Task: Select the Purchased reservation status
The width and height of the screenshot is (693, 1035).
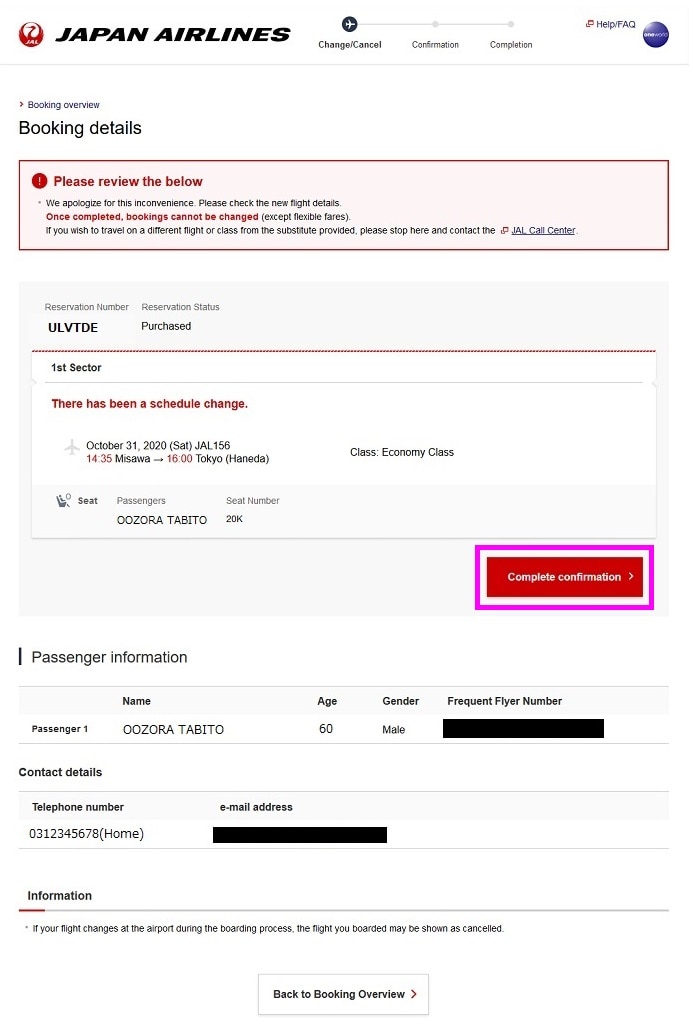Action: (166, 326)
